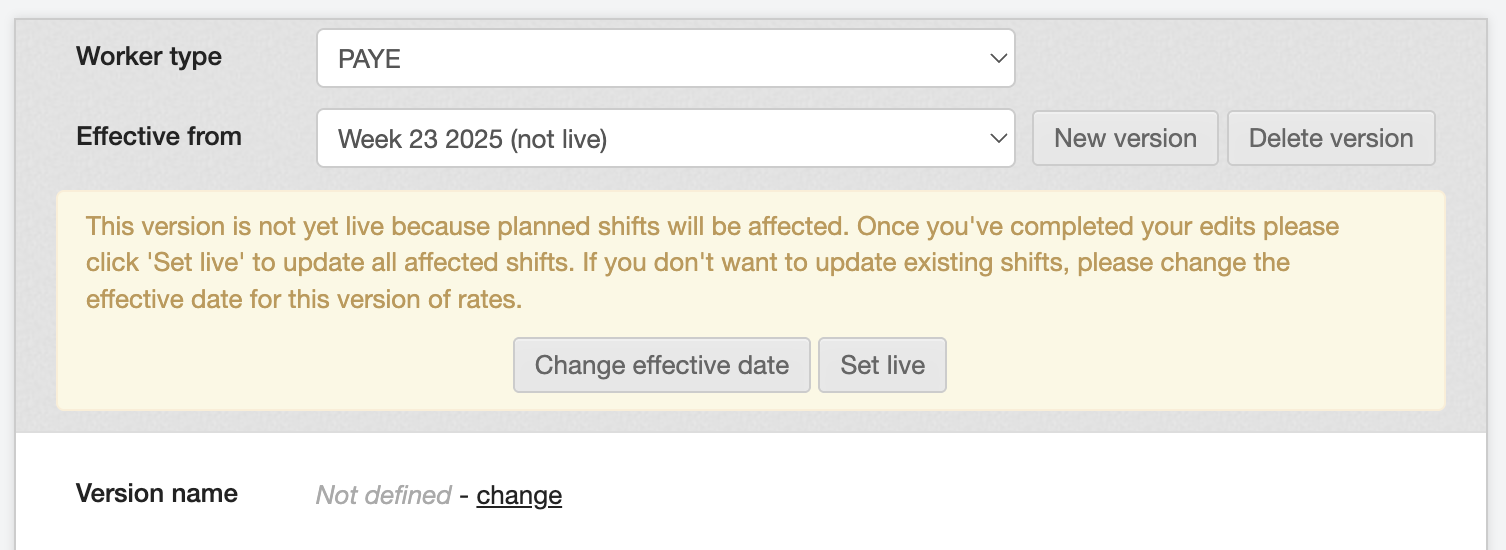Click the Change effective date button
Image resolution: width=1506 pixels, height=550 pixels.
[661, 365]
